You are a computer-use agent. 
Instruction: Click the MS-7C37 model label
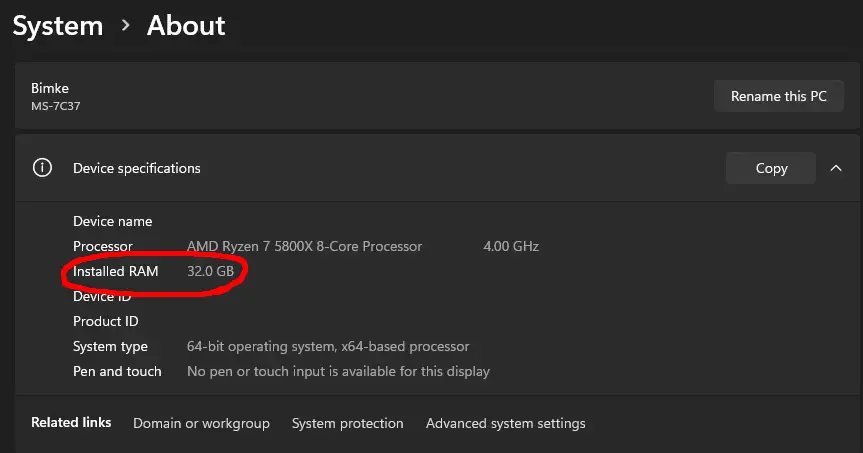[x=56, y=106]
